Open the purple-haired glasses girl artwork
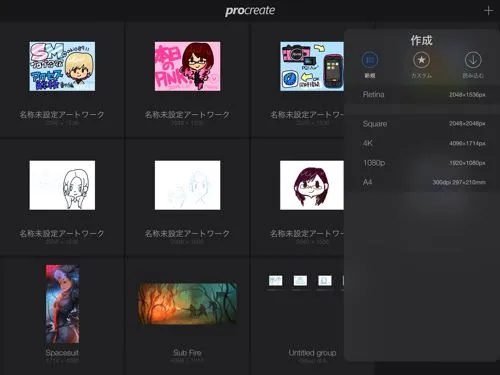This screenshot has height=375, width=500. pyautogui.click(x=312, y=185)
